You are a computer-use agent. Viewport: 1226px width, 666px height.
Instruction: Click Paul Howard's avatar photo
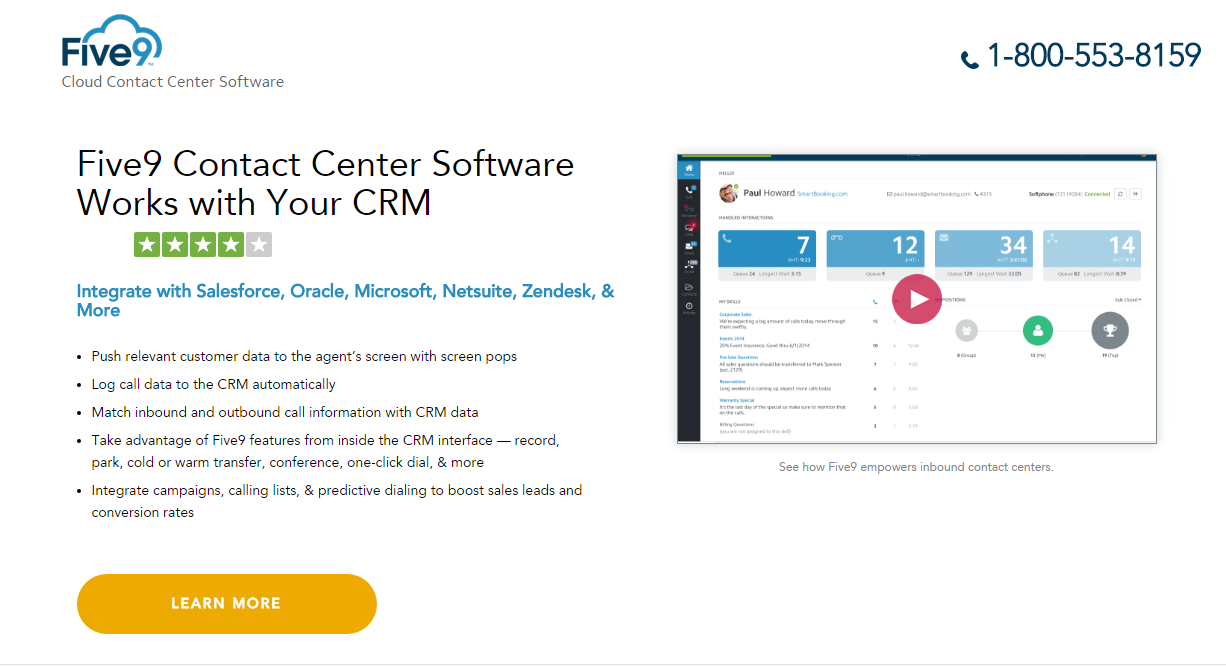coord(728,193)
